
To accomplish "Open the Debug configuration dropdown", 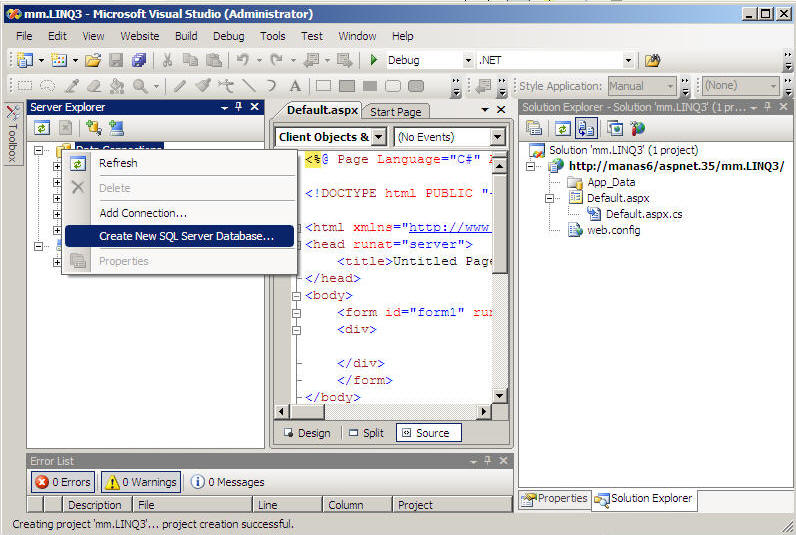I will pyautogui.click(x=468, y=60).
